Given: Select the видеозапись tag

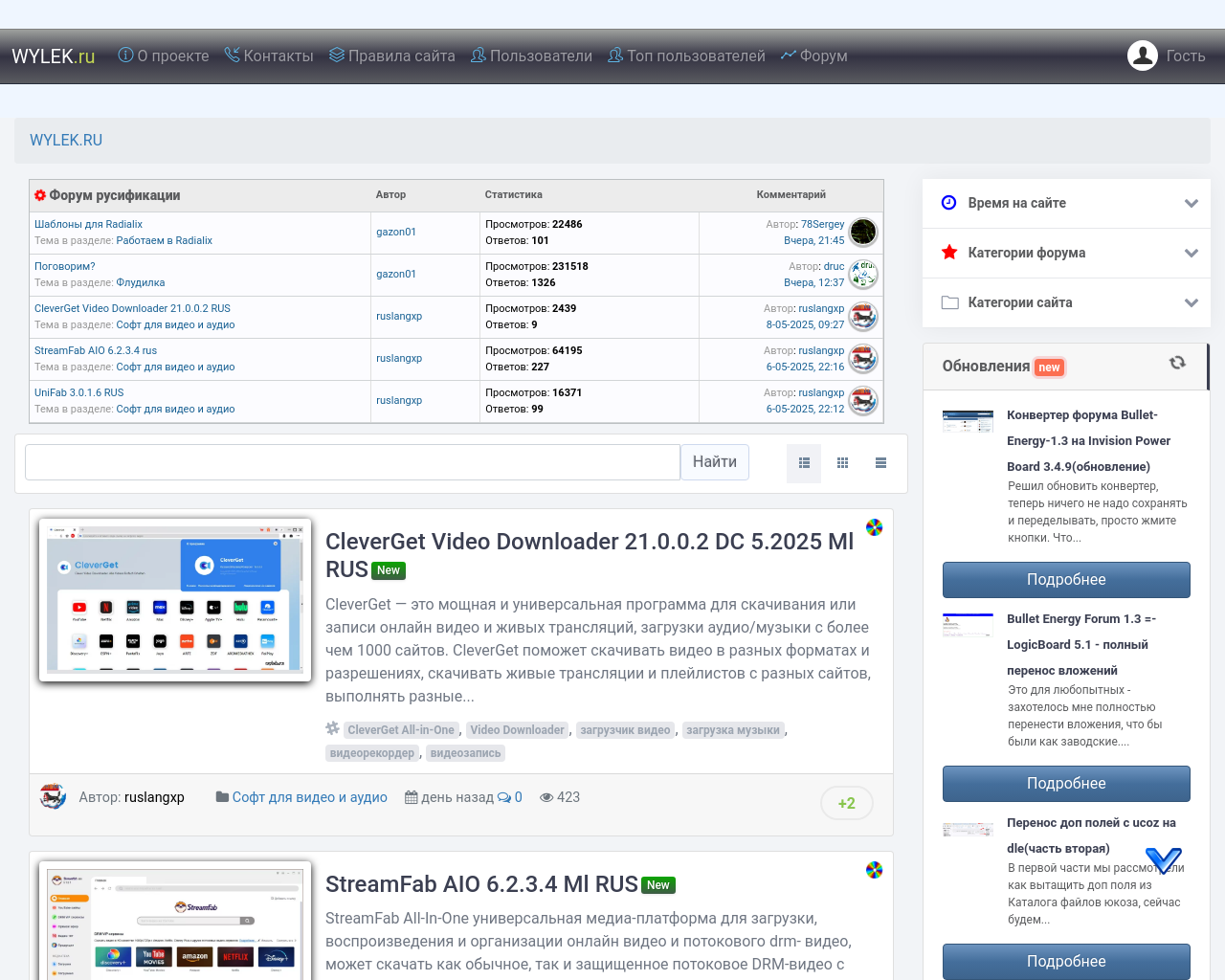Looking at the screenshot, I should pyautogui.click(x=465, y=753).
